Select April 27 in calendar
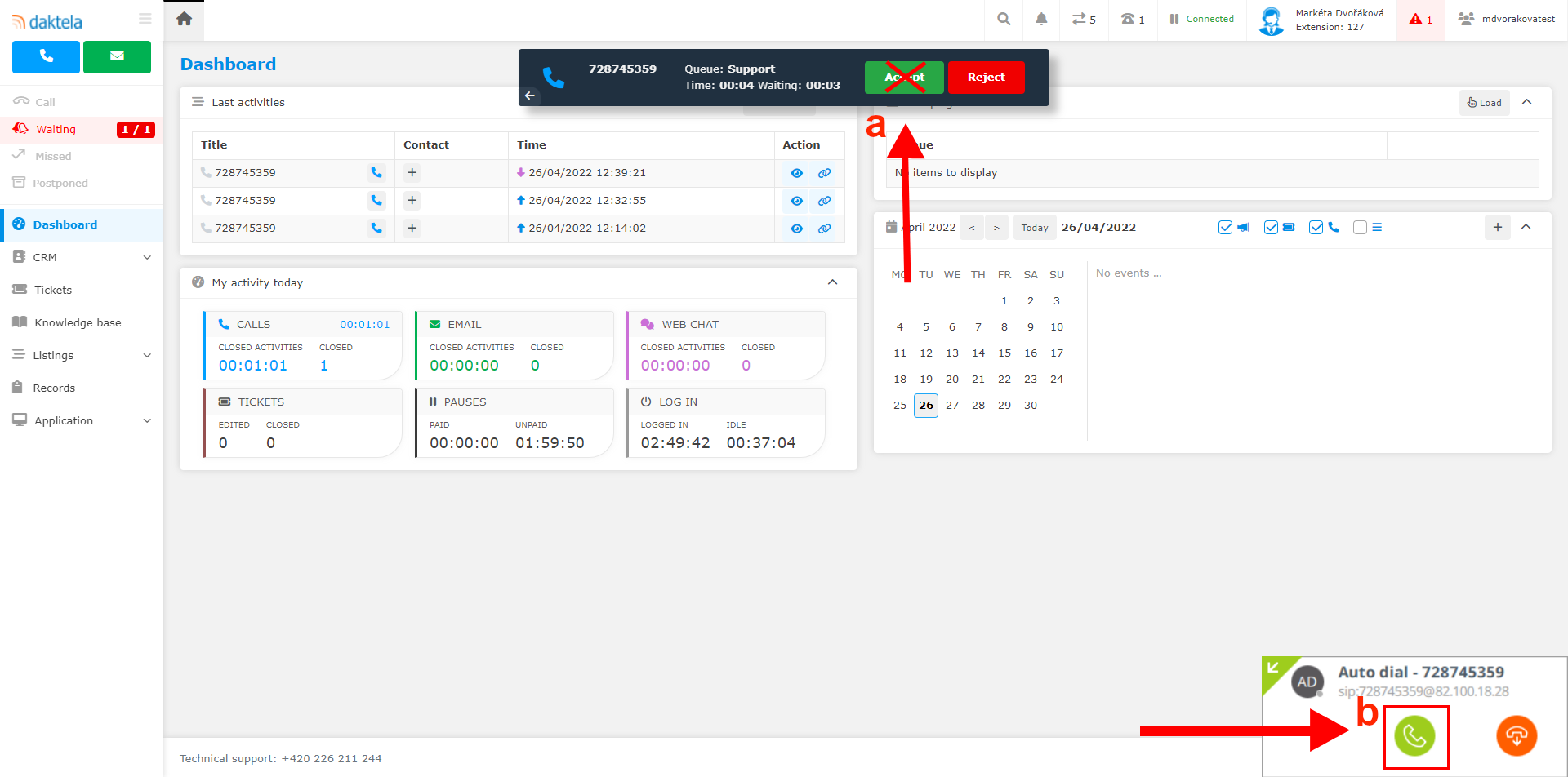 [952, 406]
